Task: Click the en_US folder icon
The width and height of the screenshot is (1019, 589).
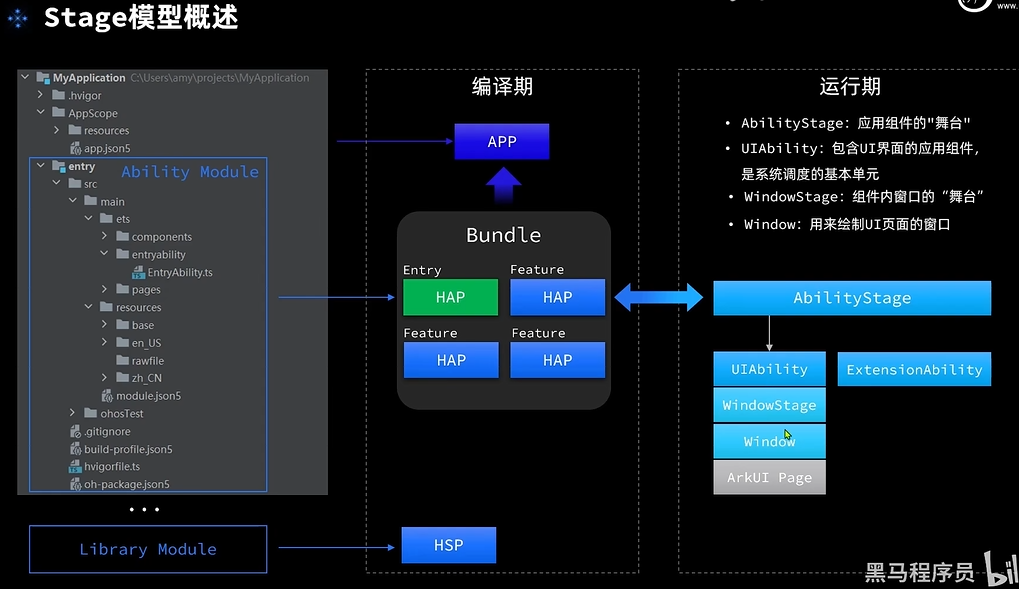Action: [122, 342]
